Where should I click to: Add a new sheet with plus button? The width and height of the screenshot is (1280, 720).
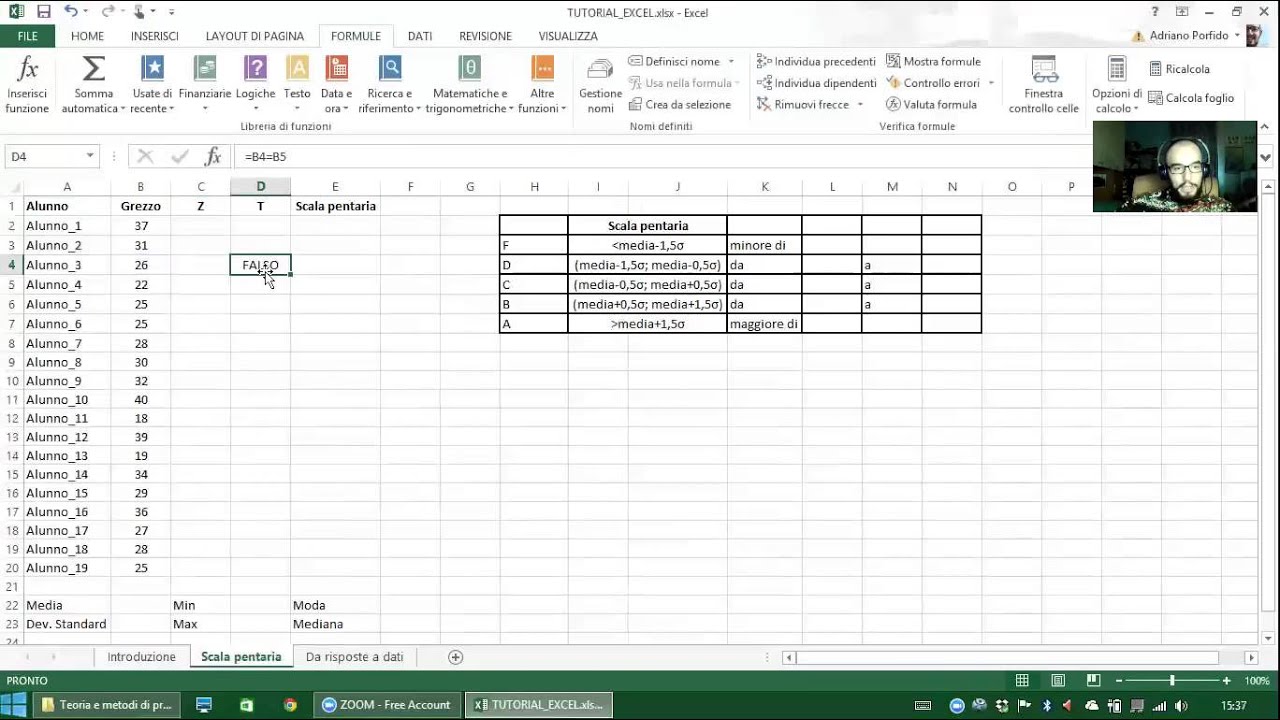coord(456,657)
